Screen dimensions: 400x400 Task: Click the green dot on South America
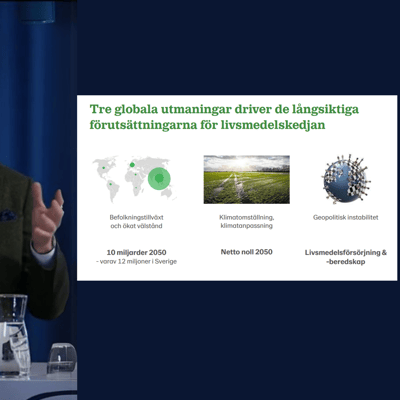point(111,184)
